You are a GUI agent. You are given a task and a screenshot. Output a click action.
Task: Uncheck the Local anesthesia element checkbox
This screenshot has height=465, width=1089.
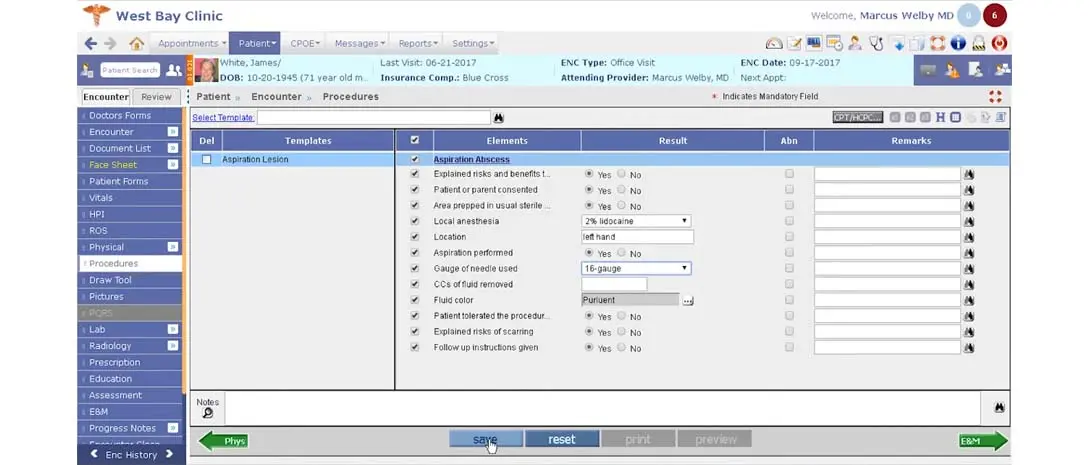tap(415, 221)
